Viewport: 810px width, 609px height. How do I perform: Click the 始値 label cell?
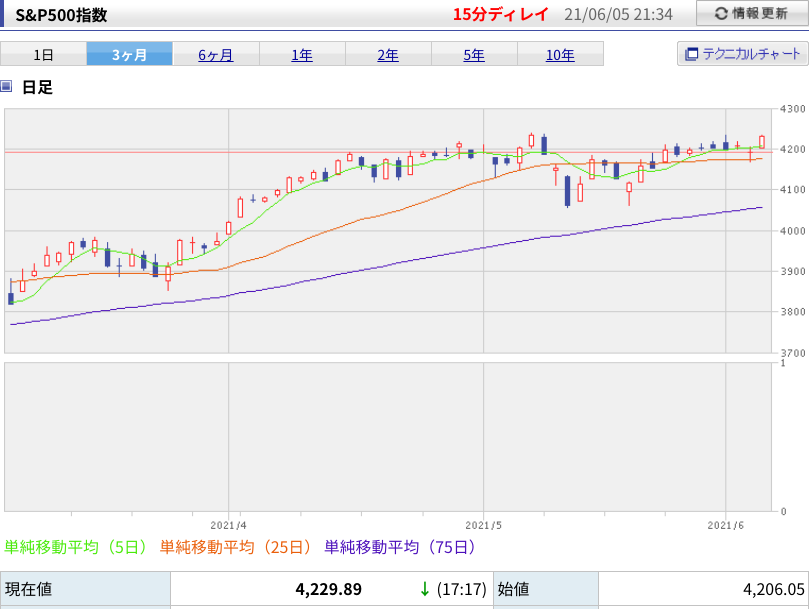pos(546,589)
